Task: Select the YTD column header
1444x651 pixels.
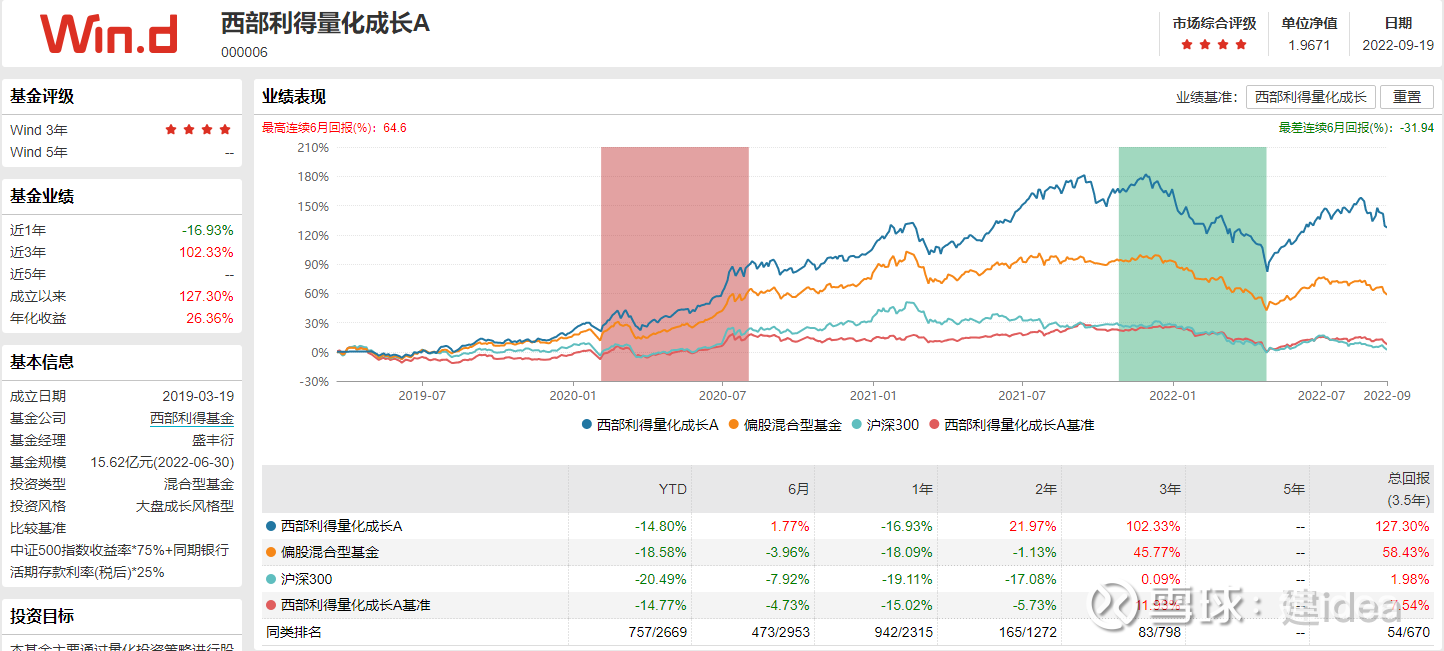Action: pyautogui.click(x=671, y=490)
